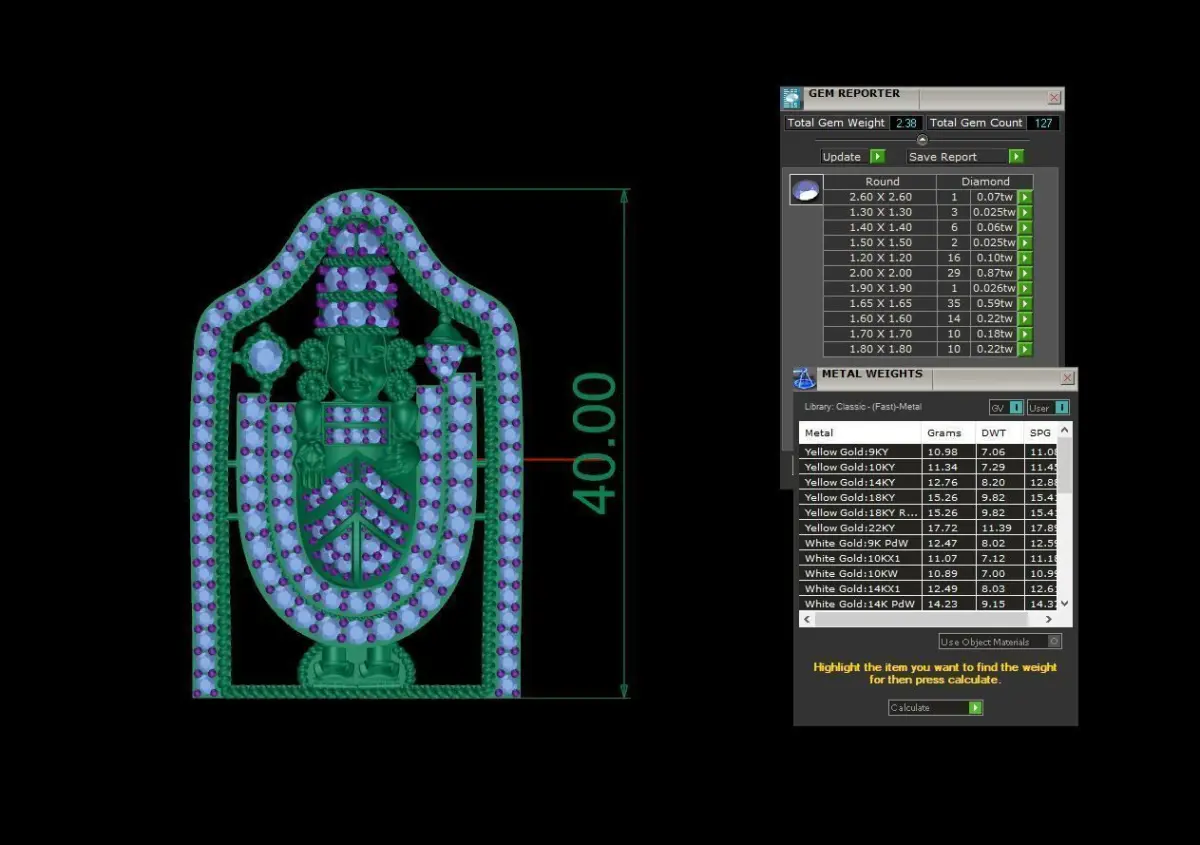Select the White Gold:10KX1 row
This screenshot has width=1200, height=845.
[x=928, y=558]
